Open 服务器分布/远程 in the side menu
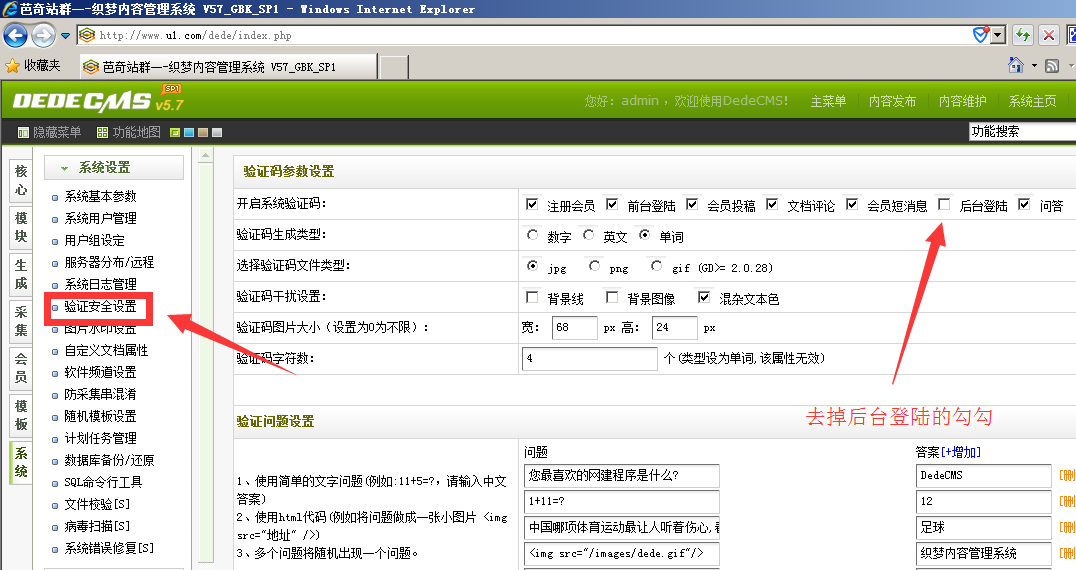The width and height of the screenshot is (1076, 570). [109, 262]
